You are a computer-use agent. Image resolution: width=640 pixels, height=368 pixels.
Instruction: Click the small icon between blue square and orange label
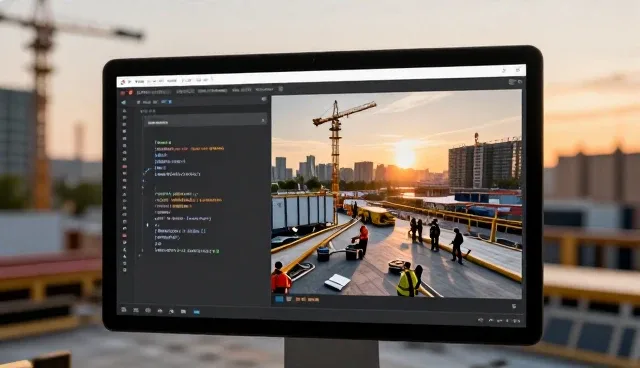(289, 299)
